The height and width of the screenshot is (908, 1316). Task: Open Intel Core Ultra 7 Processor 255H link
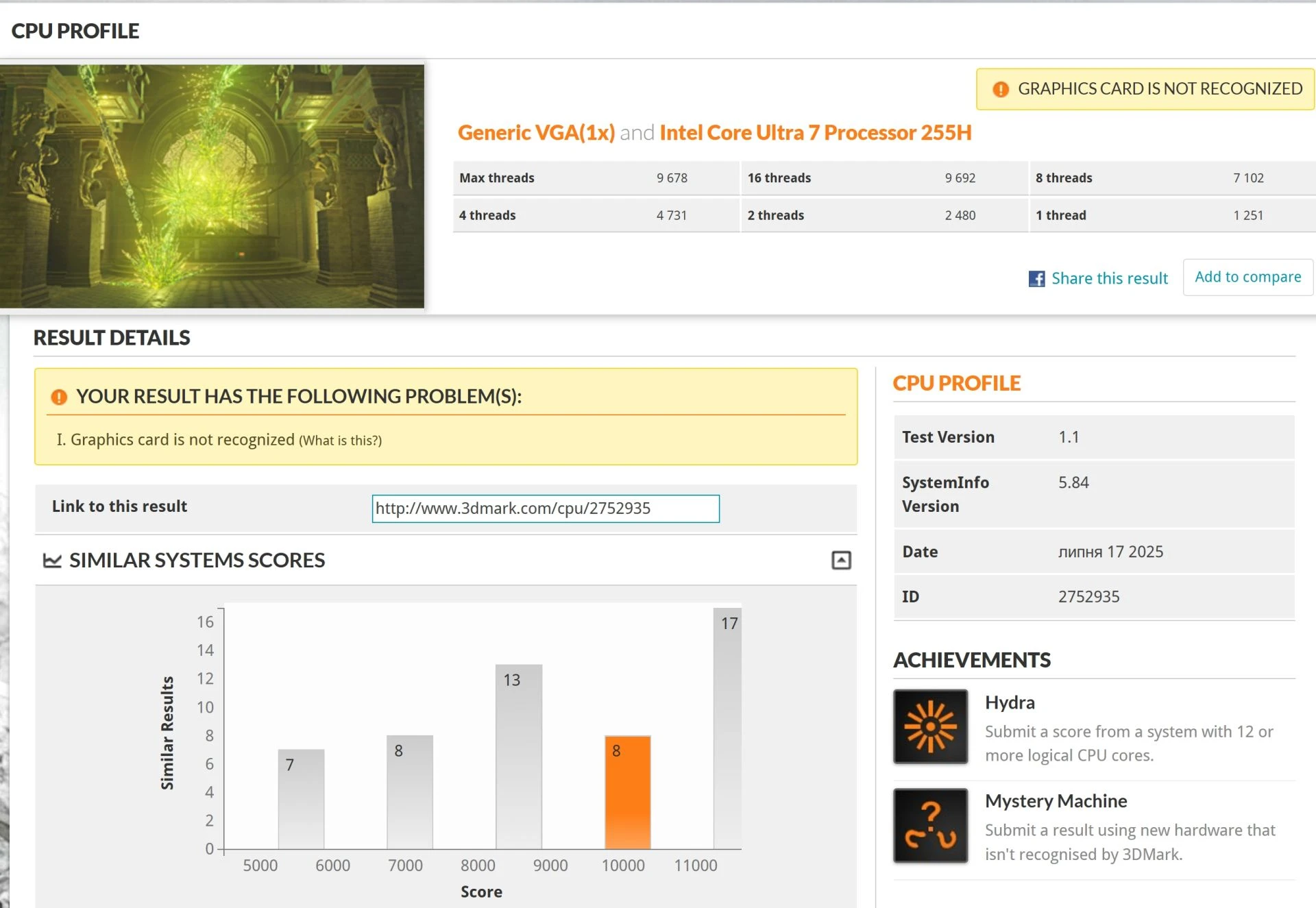(x=816, y=132)
